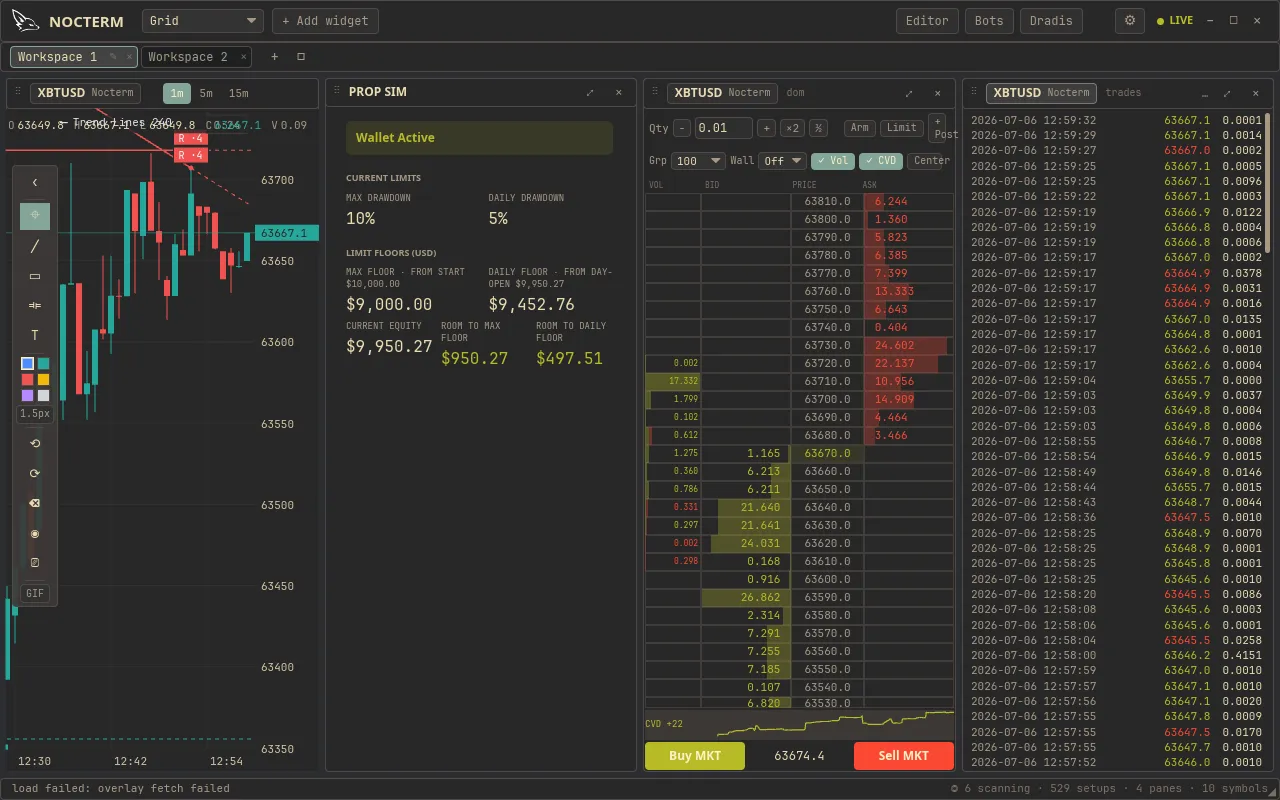Viewport: 1280px width, 800px height.
Task: Toggle the CVD checkbox in DOM
Action: (881, 160)
